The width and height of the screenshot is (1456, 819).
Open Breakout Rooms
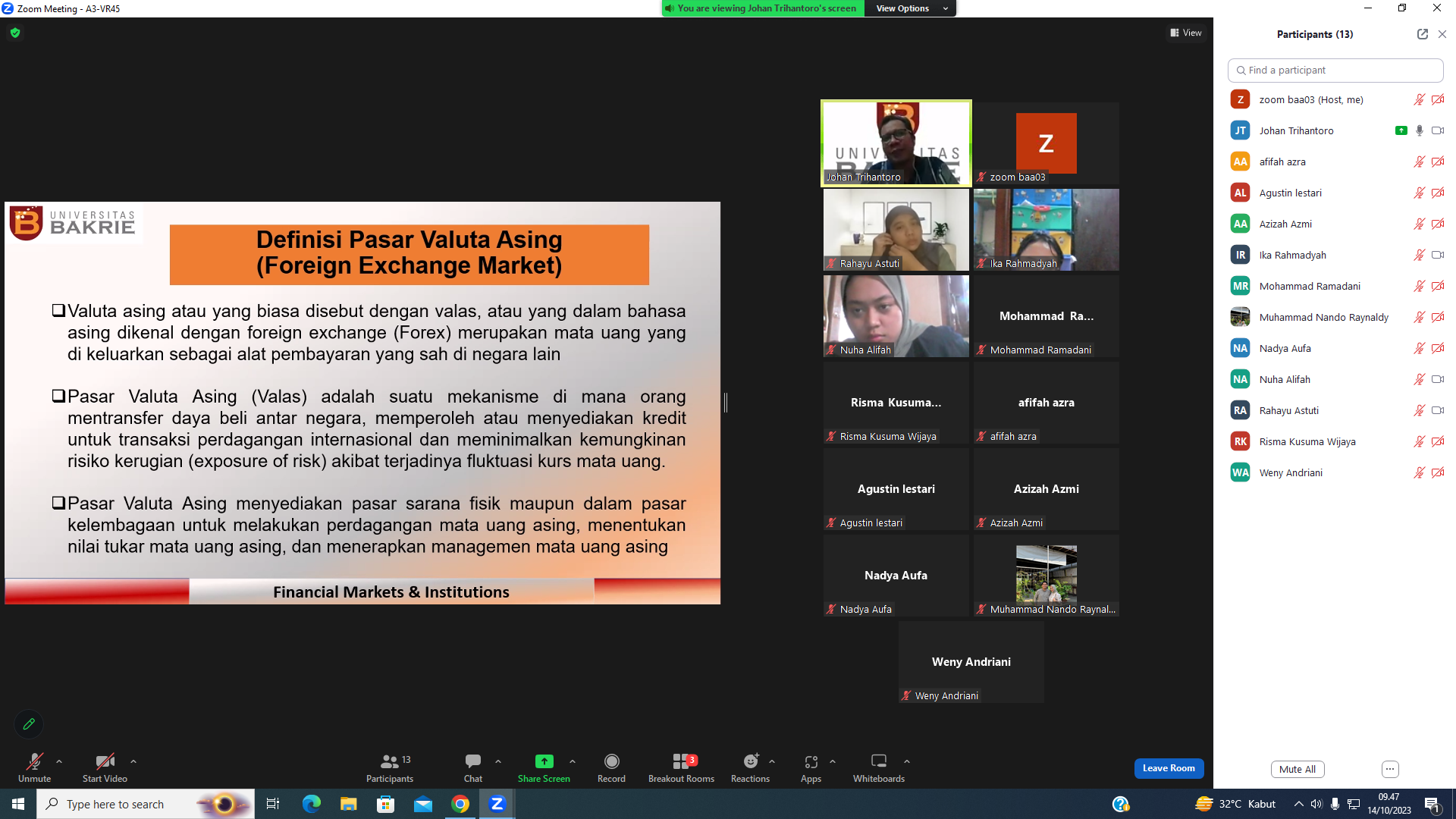tap(681, 767)
